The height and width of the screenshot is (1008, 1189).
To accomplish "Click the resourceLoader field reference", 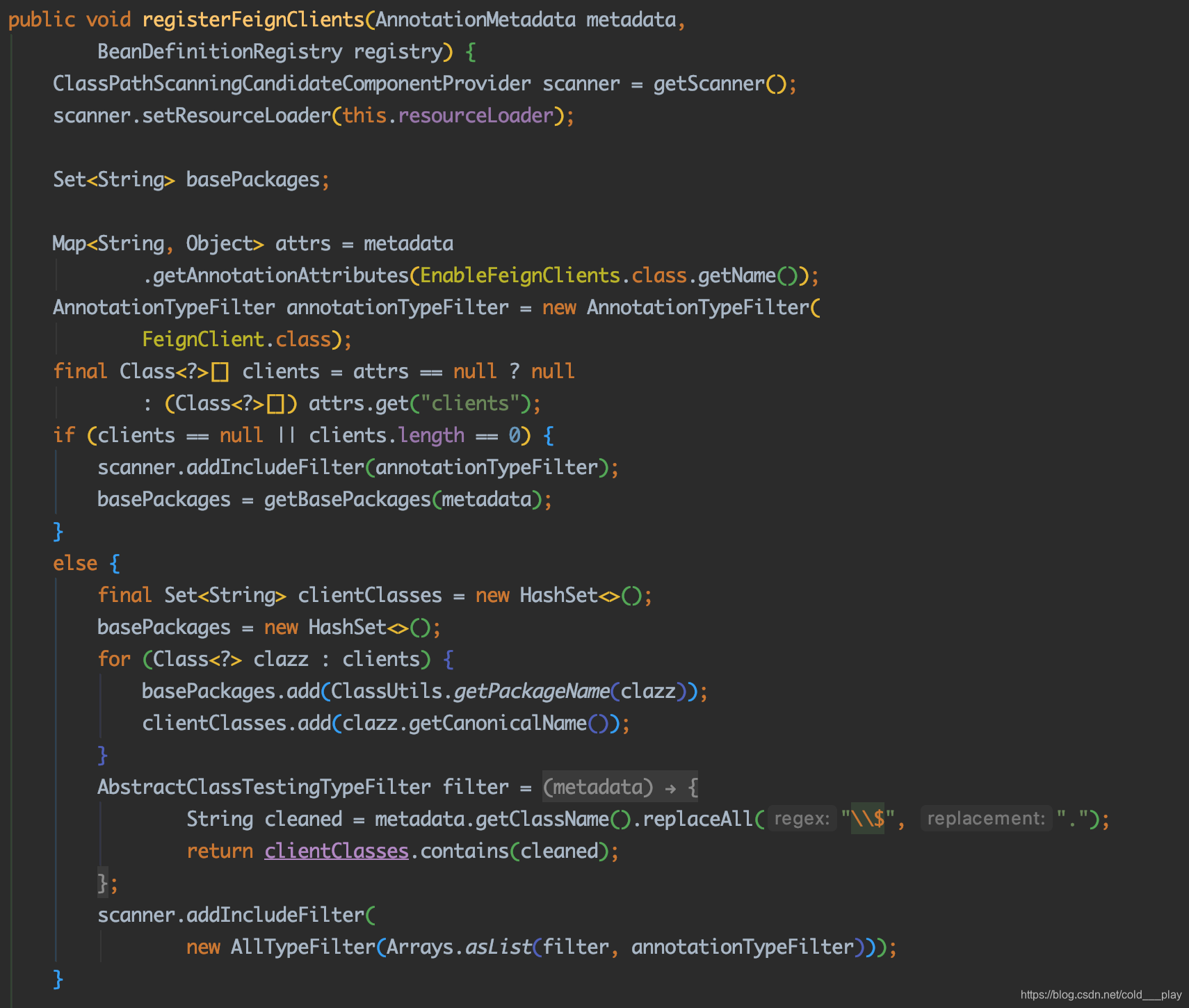I will pyautogui.click(x=476, y=115).
